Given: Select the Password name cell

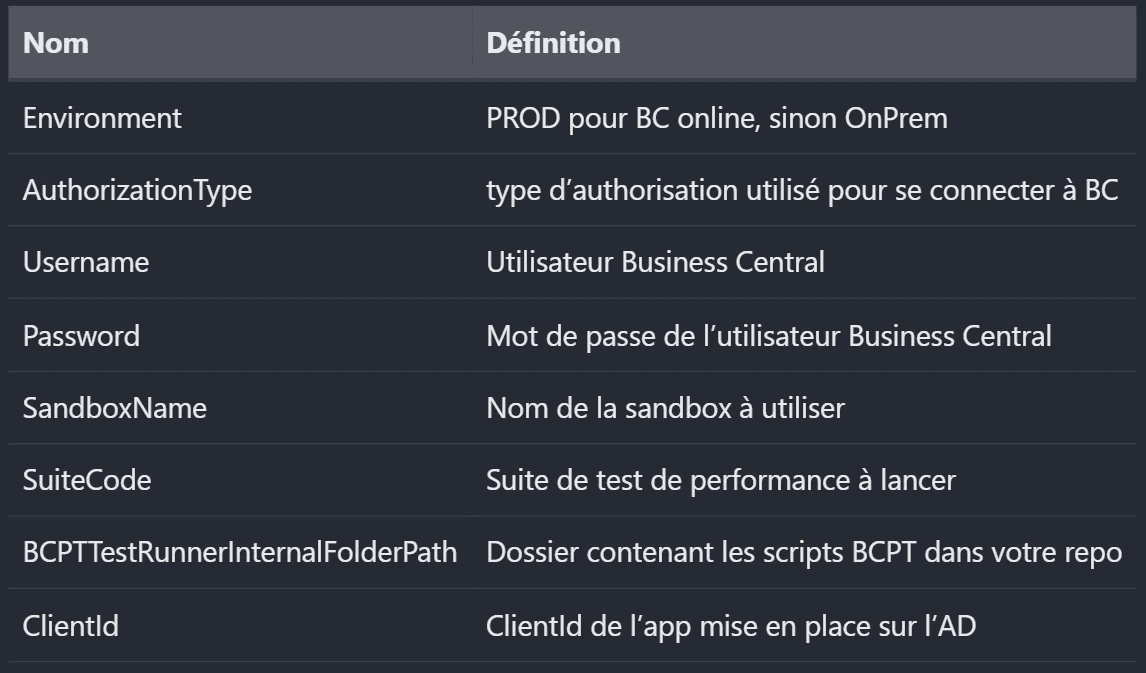Looking at the screenshot, I should (x=81, y=335).
